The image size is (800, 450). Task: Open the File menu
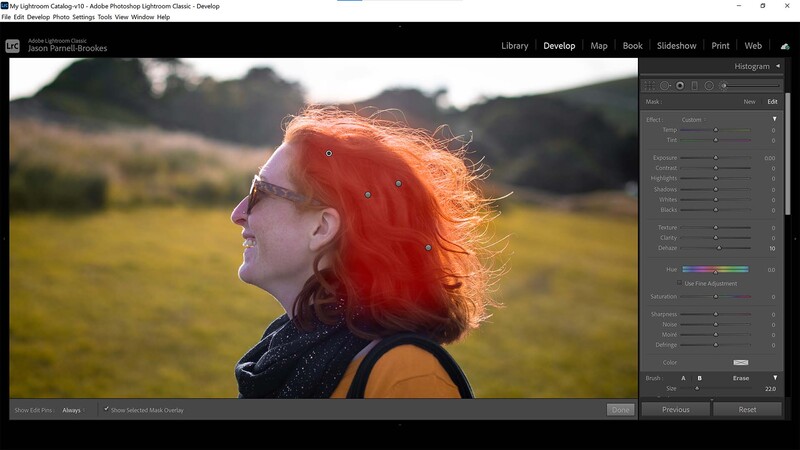click(x=6, y=17)
